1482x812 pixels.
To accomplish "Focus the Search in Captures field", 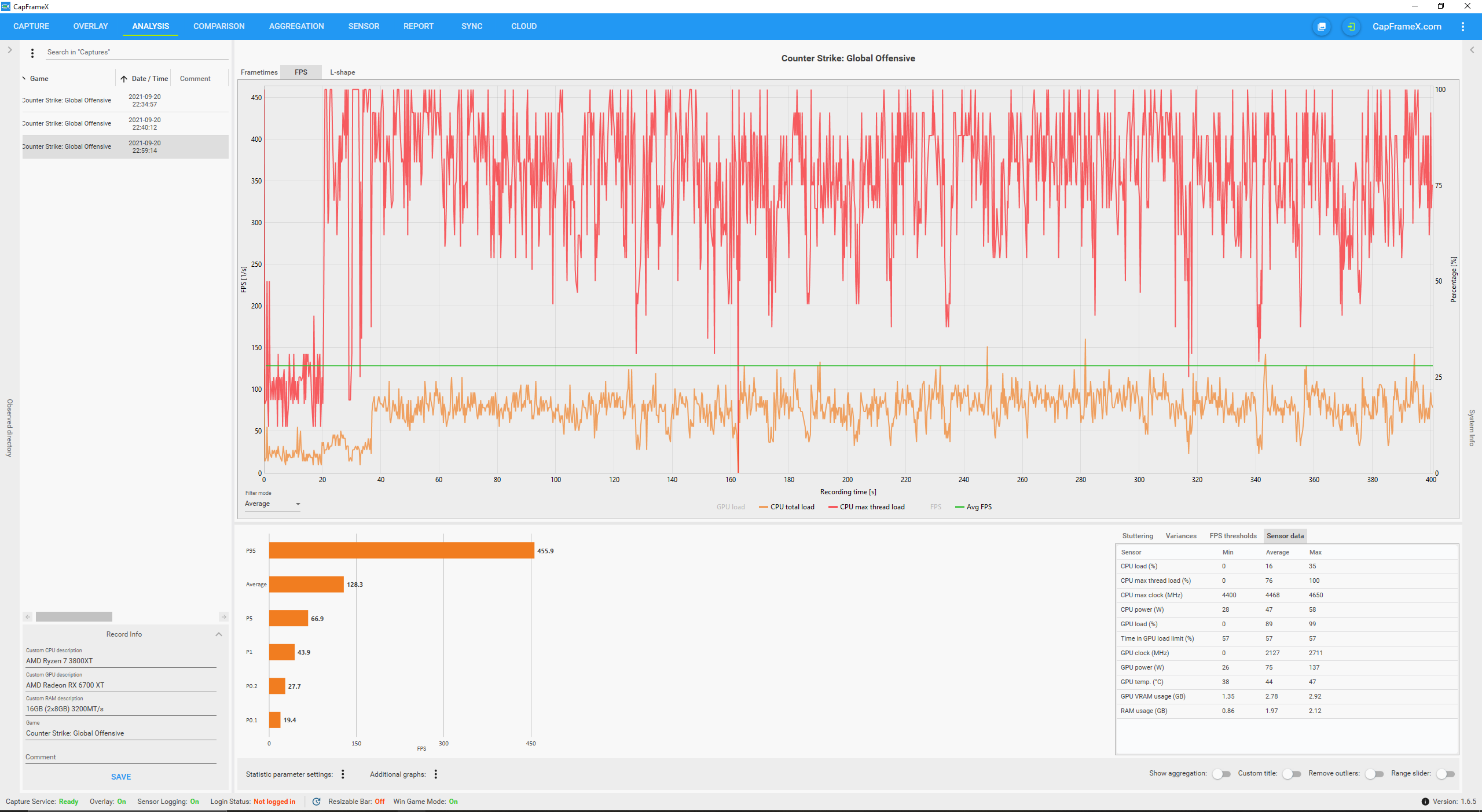I will pos(137,52).
